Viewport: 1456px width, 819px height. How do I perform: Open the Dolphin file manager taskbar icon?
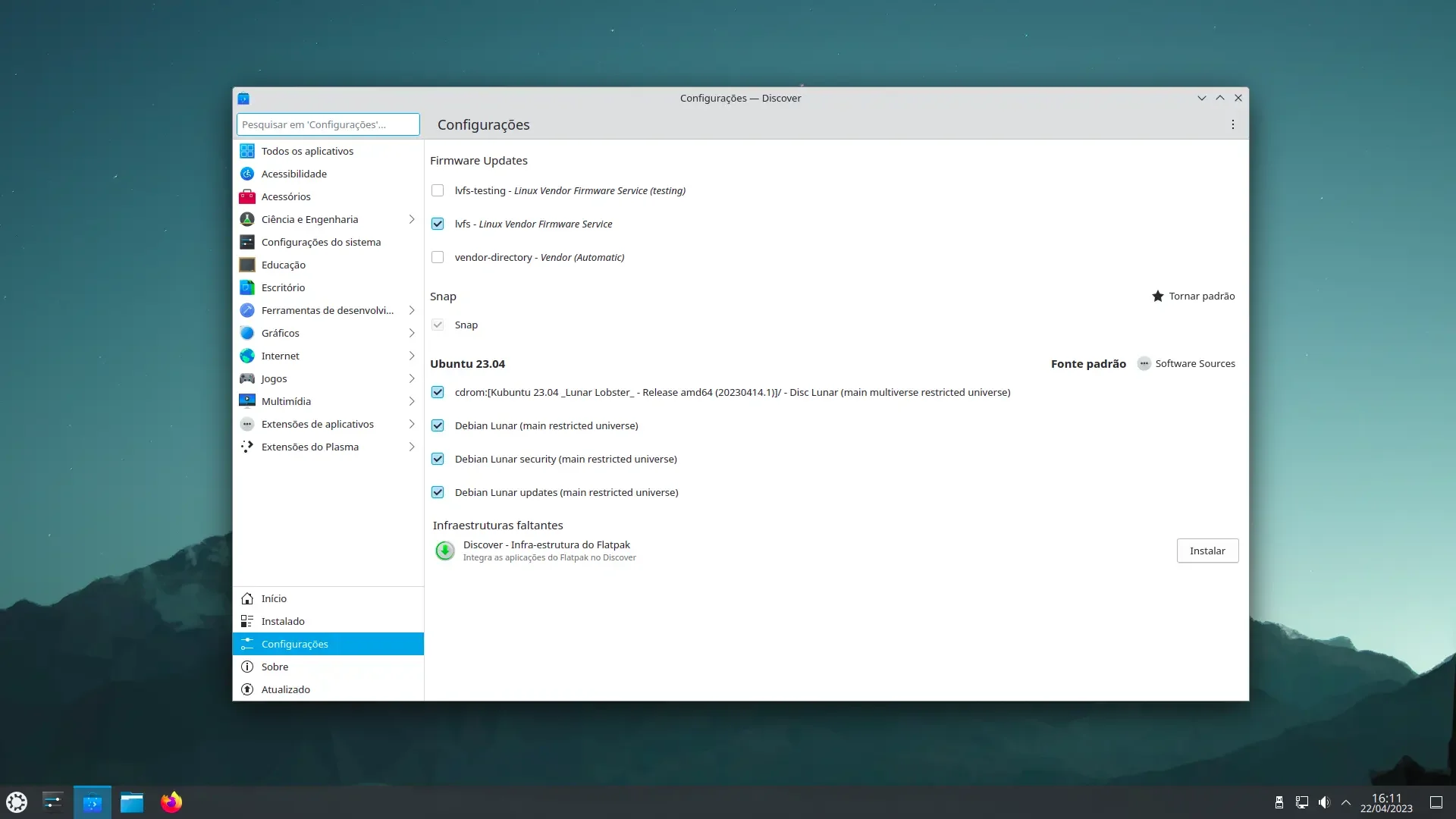[x=132, y=802]
